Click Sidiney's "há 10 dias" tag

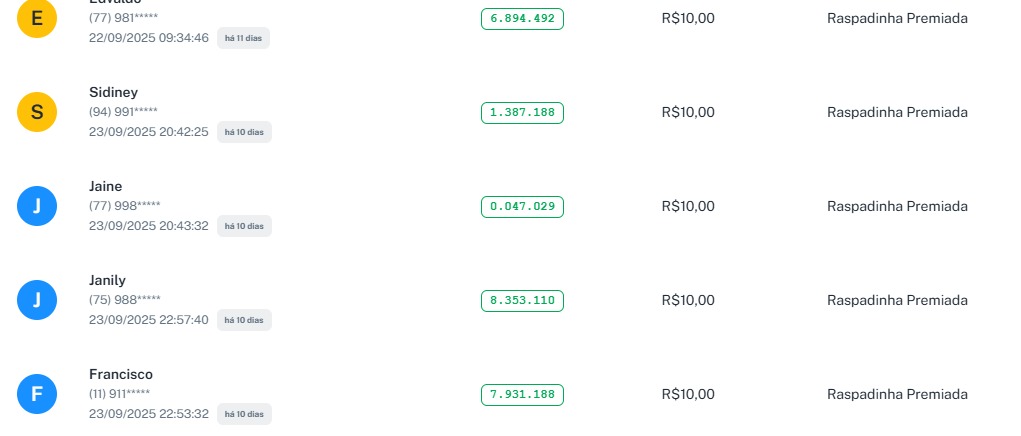(x=244, y=132)
